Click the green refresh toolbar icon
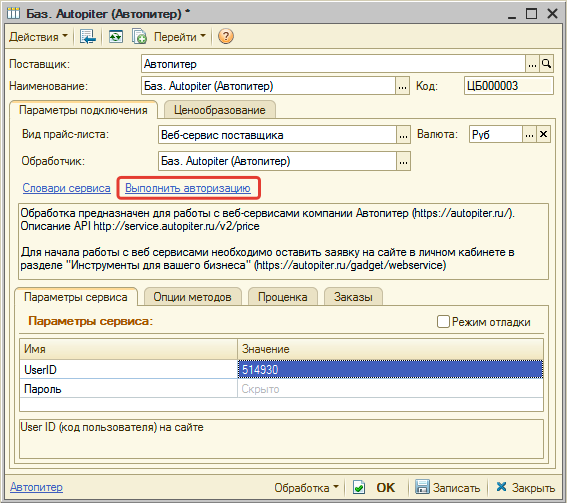Image resolution: width=567 pixels, height=503 pixels. (x=116, y=37)
